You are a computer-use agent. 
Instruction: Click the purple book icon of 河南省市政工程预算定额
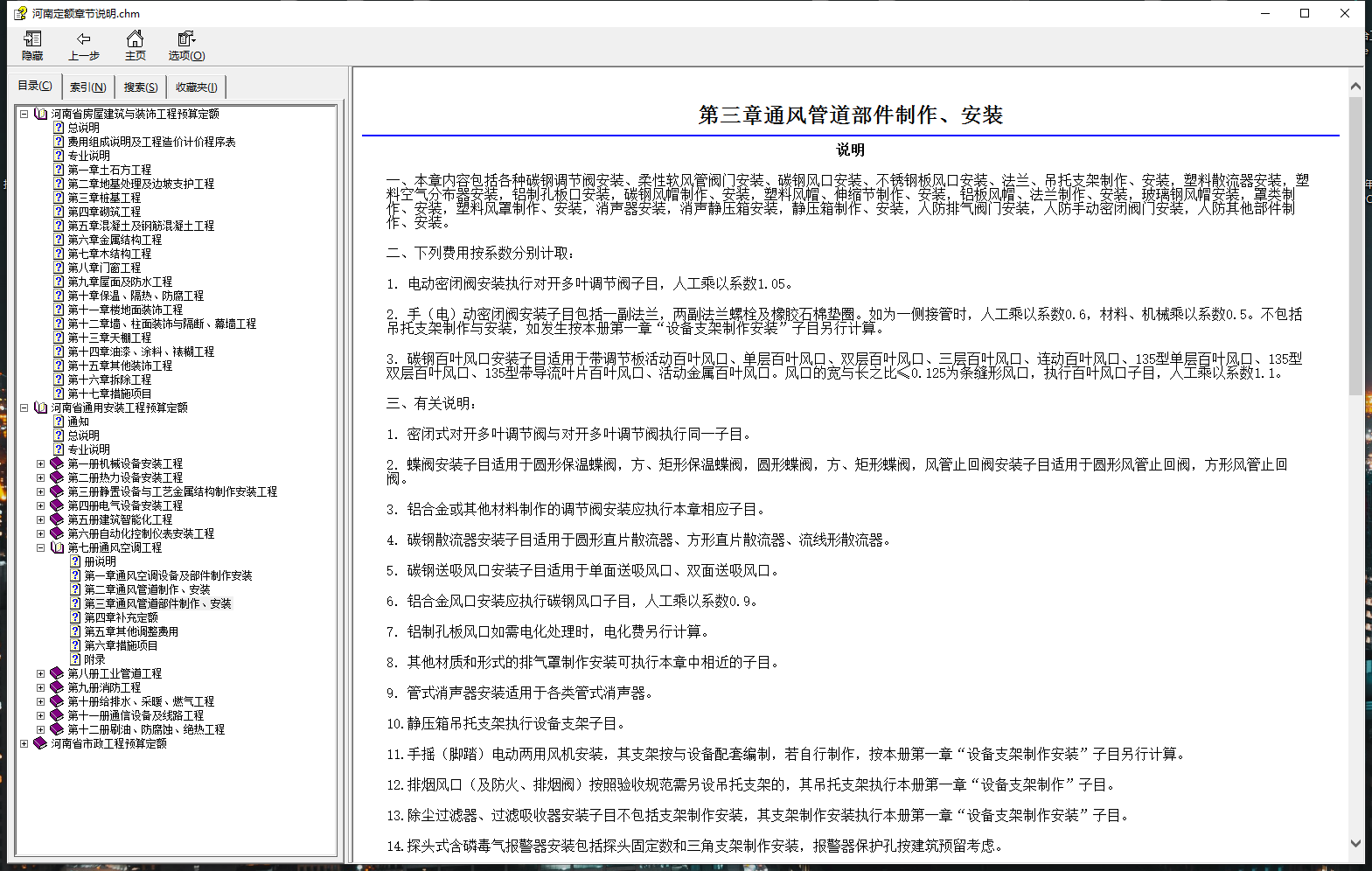coord(40,743)
